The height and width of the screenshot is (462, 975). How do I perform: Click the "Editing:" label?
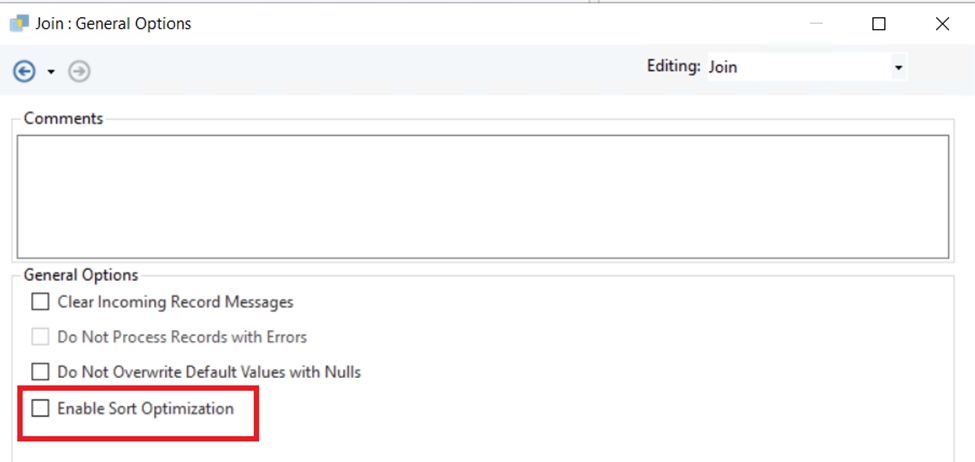pos(673,67)
